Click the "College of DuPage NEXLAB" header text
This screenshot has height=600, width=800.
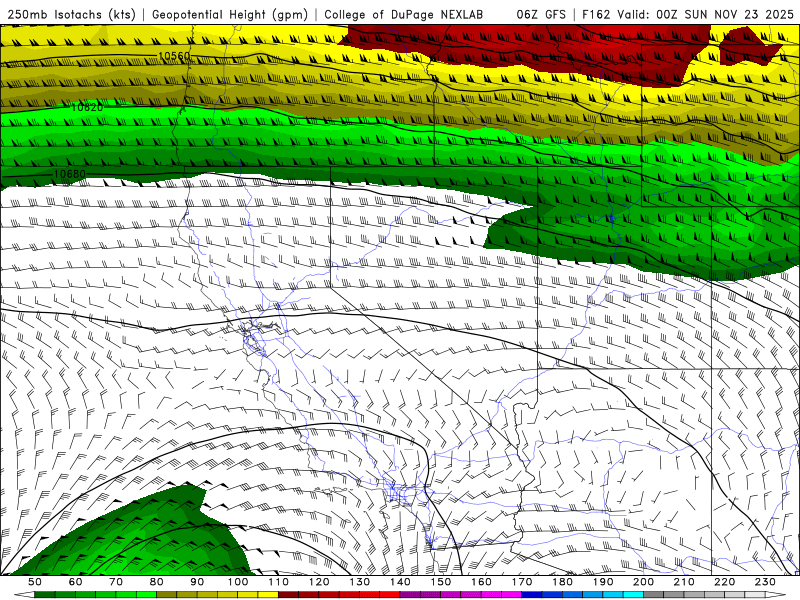point(404,15)
